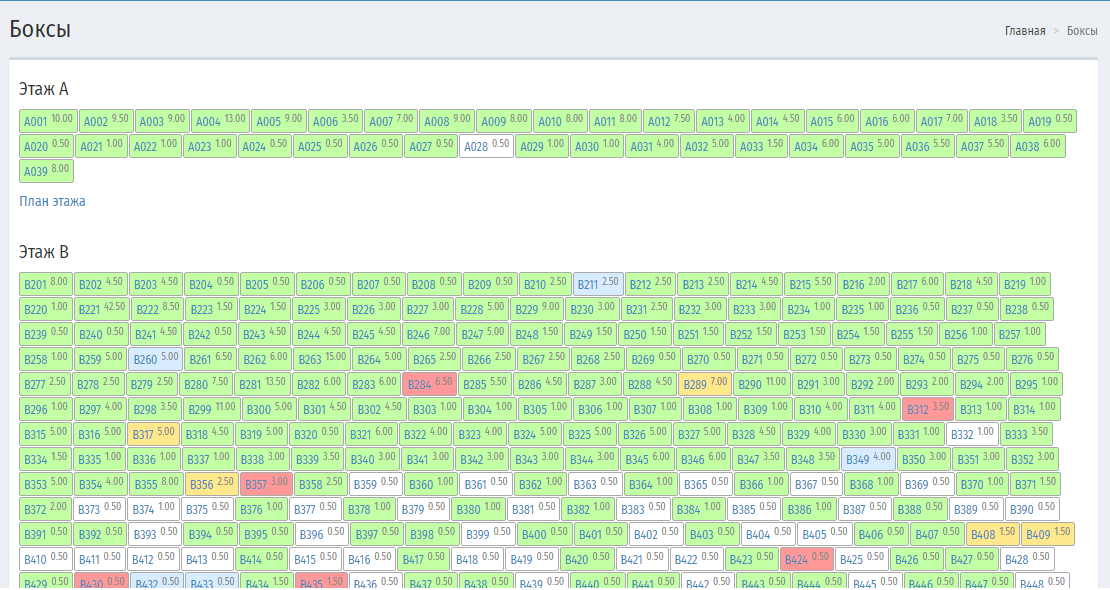Open the red box B312
This screenshot has width=1110, height=590.
927,409
